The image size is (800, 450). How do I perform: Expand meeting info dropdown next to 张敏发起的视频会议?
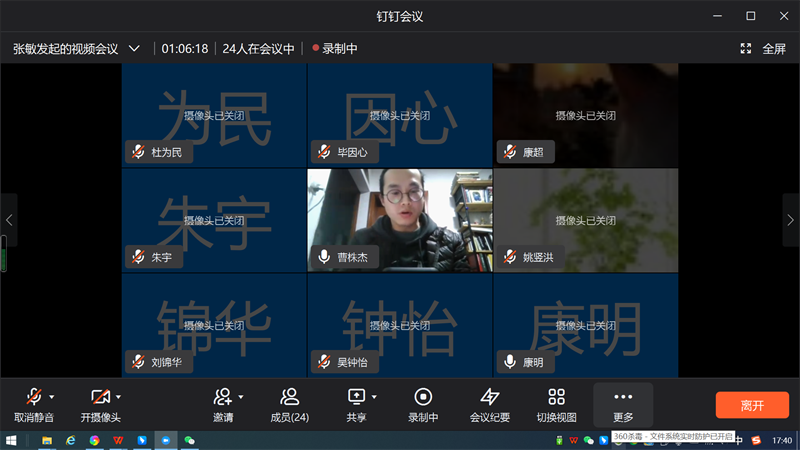click(134, 49)
